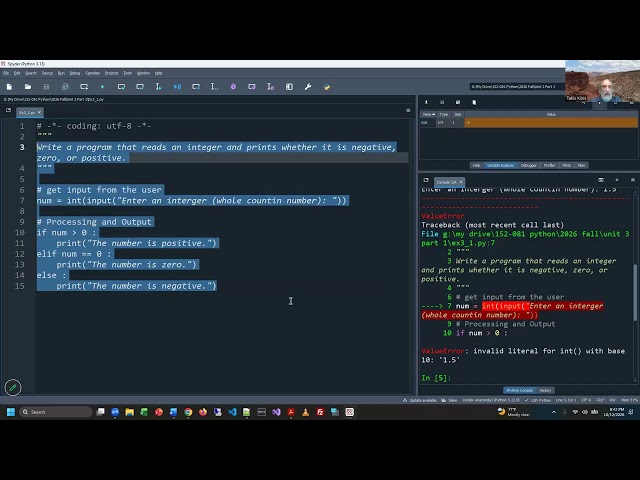640x480 pixels.
Task: Browse tabs icon left of editor tab
Action: pyautogui.click(x=8, y=111)
